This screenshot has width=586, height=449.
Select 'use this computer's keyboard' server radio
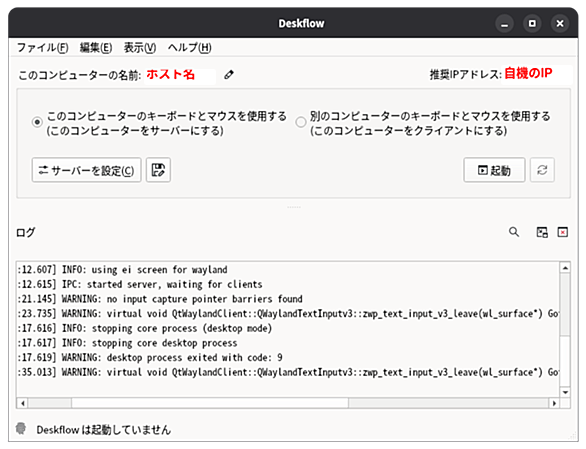pos(37,122)
